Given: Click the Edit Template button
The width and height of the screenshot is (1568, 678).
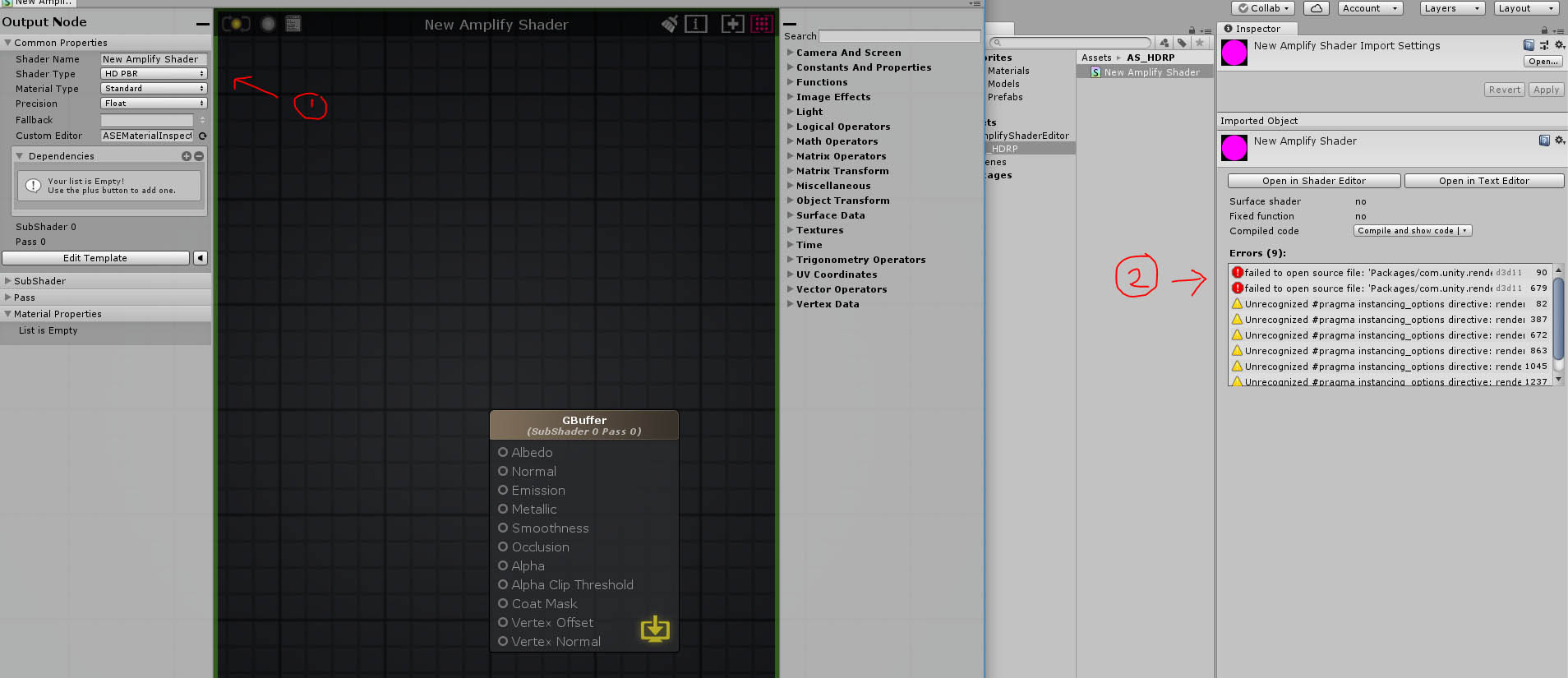Looking at the screenshot, I should pyautogui.click(x=95, y=258).
